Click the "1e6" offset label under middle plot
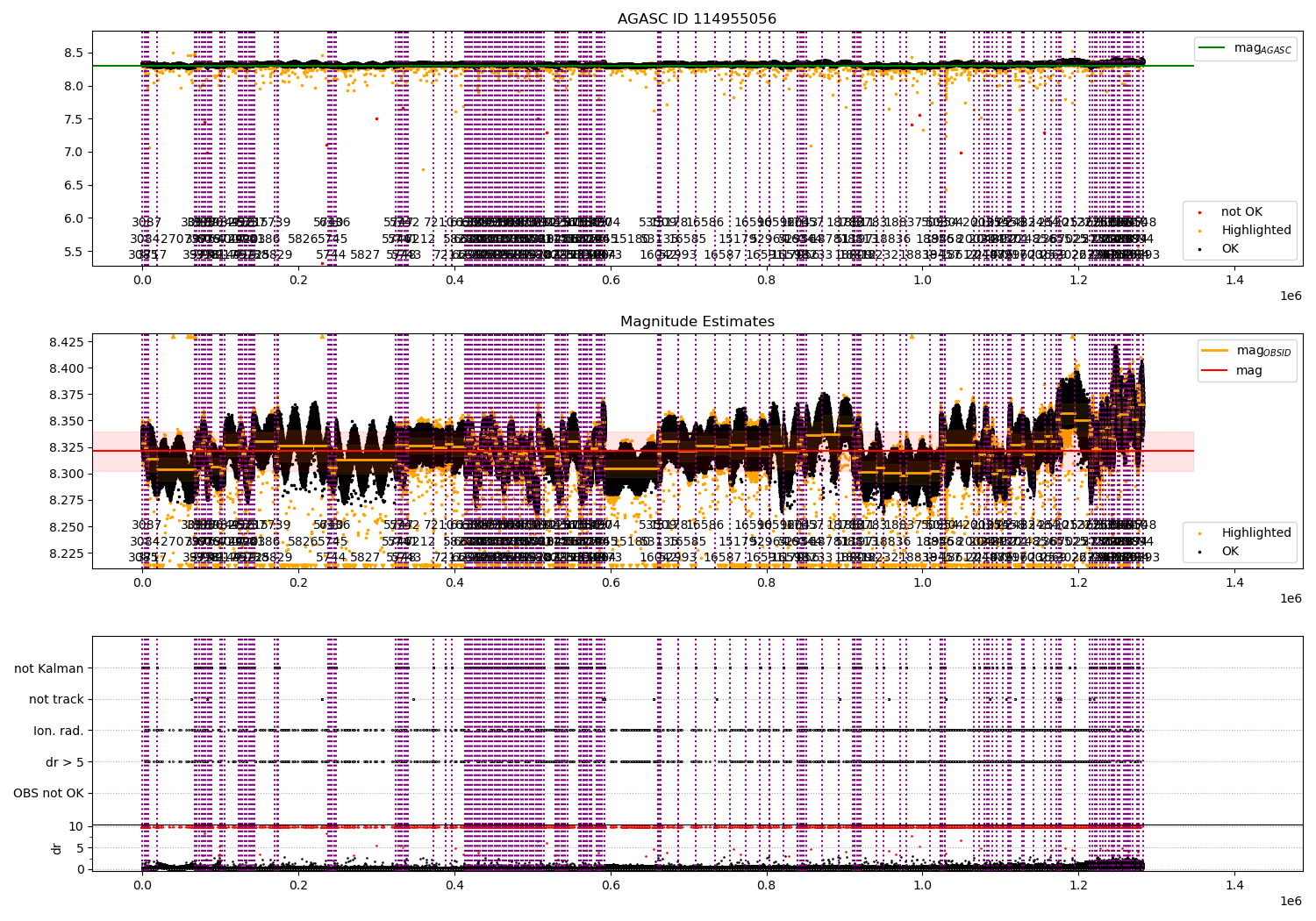 click(1291, 598)
